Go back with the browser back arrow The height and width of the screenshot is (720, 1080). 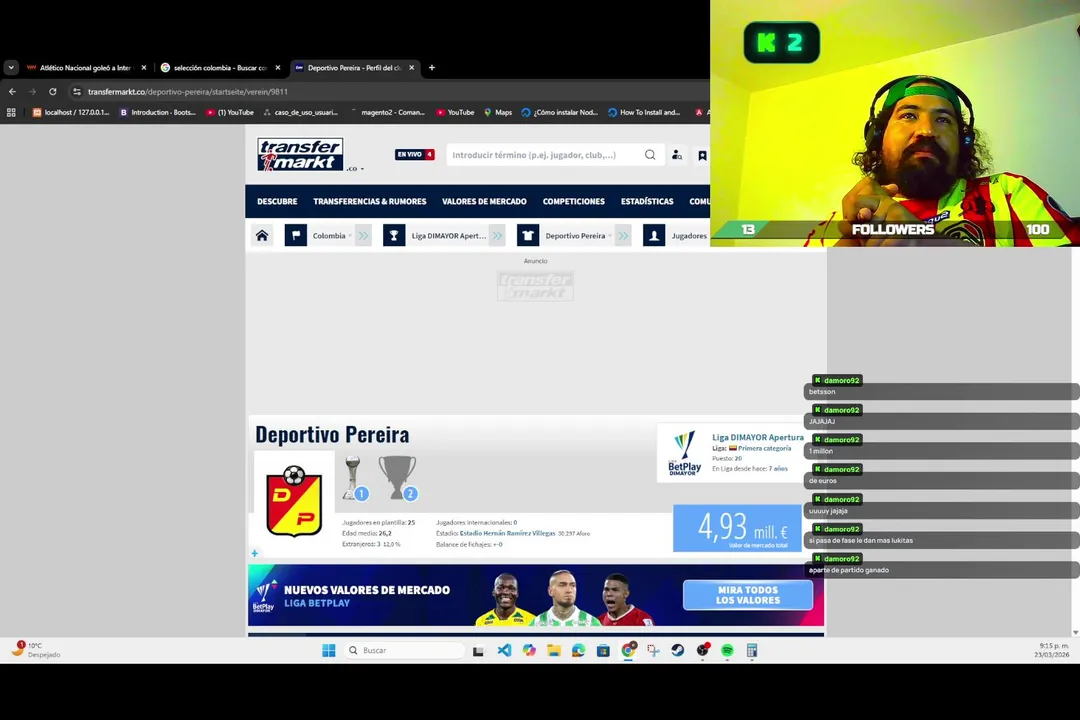coord(12,92)
